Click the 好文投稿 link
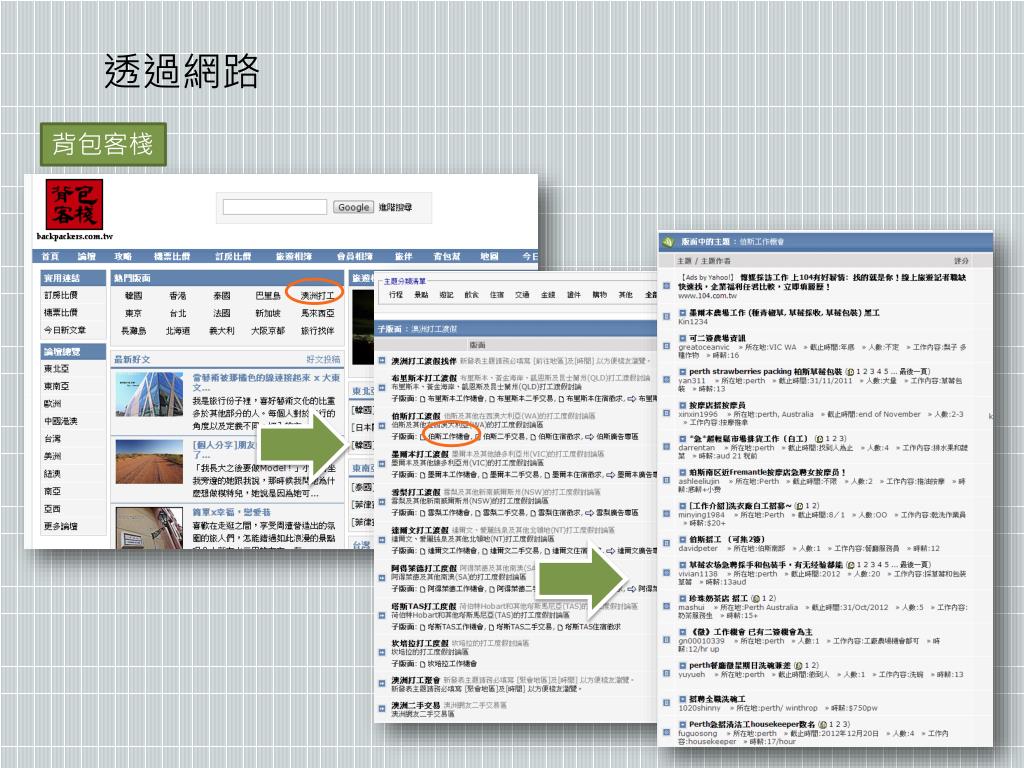The image size is (1024, 768). (x=323, y=359)
